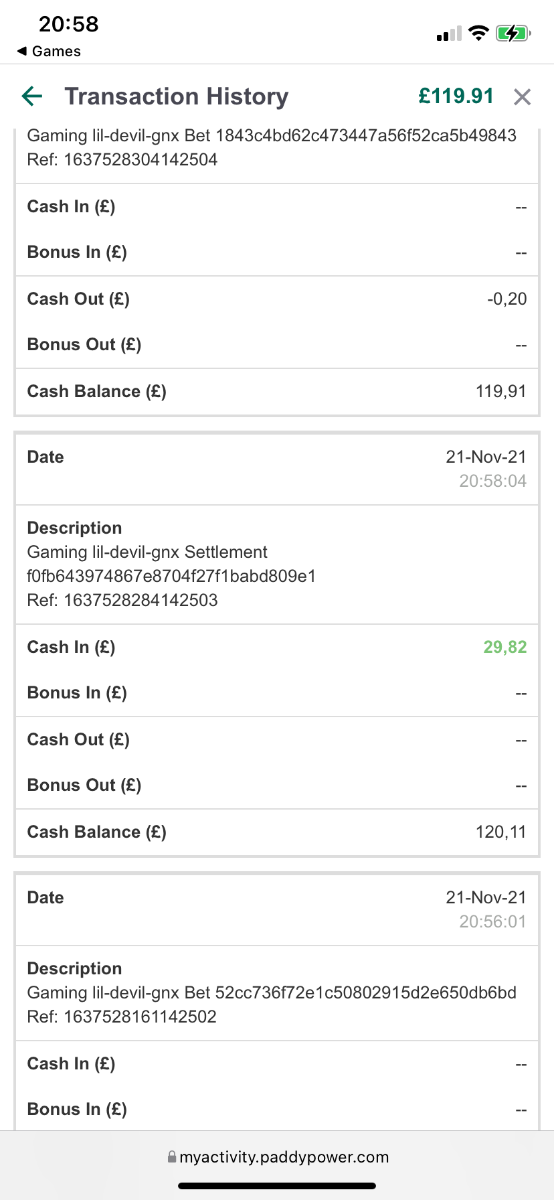Tap the 119,91 Cash Balance value
Viewport: 554px width, 1200px height.
501,391
